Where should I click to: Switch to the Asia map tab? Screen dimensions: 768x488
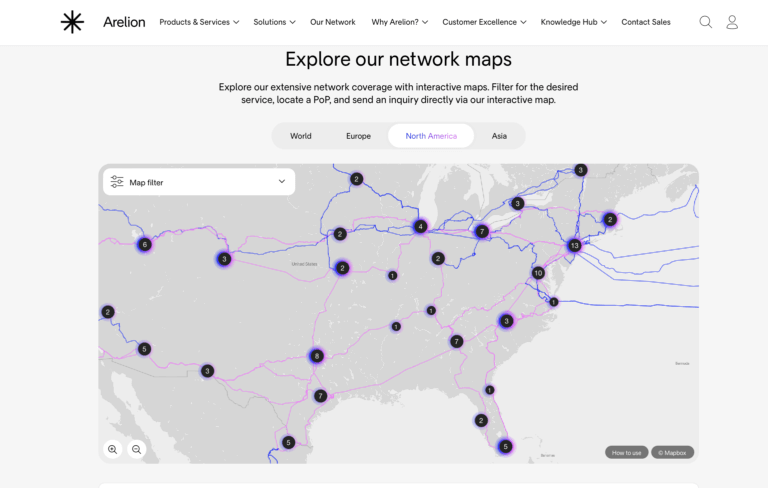coord(499,136)
